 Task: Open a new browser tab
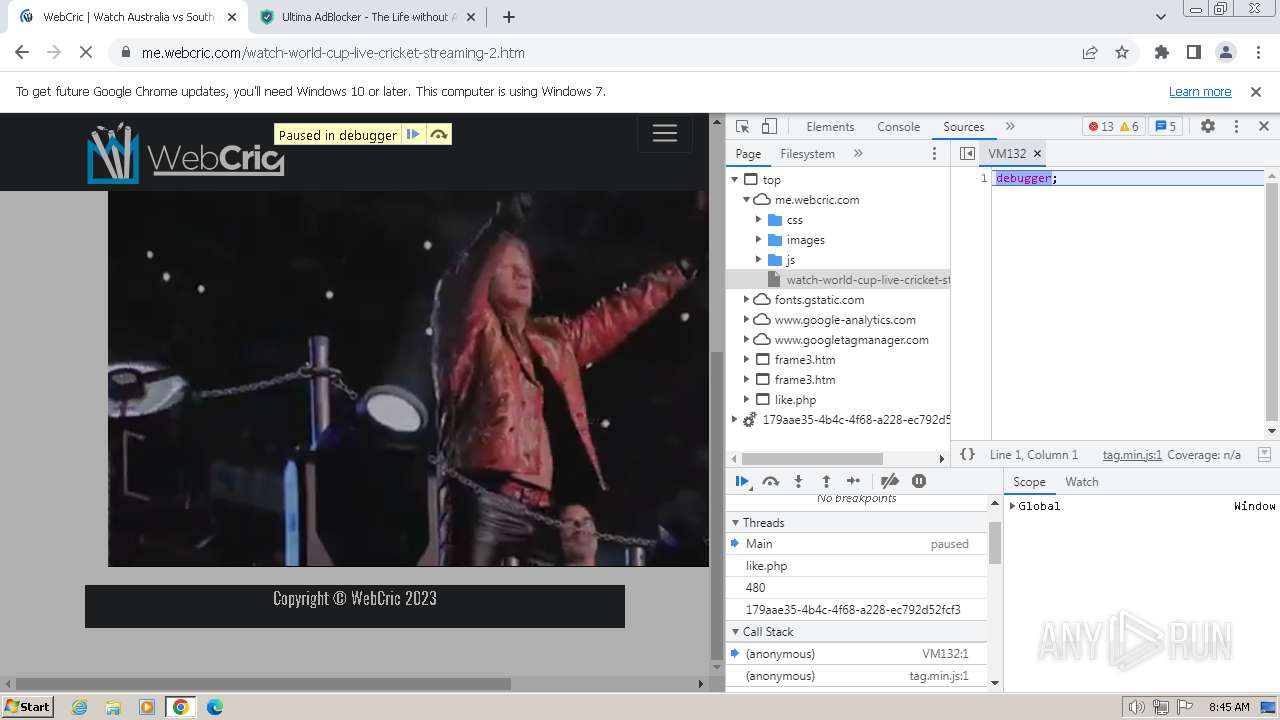509,17
